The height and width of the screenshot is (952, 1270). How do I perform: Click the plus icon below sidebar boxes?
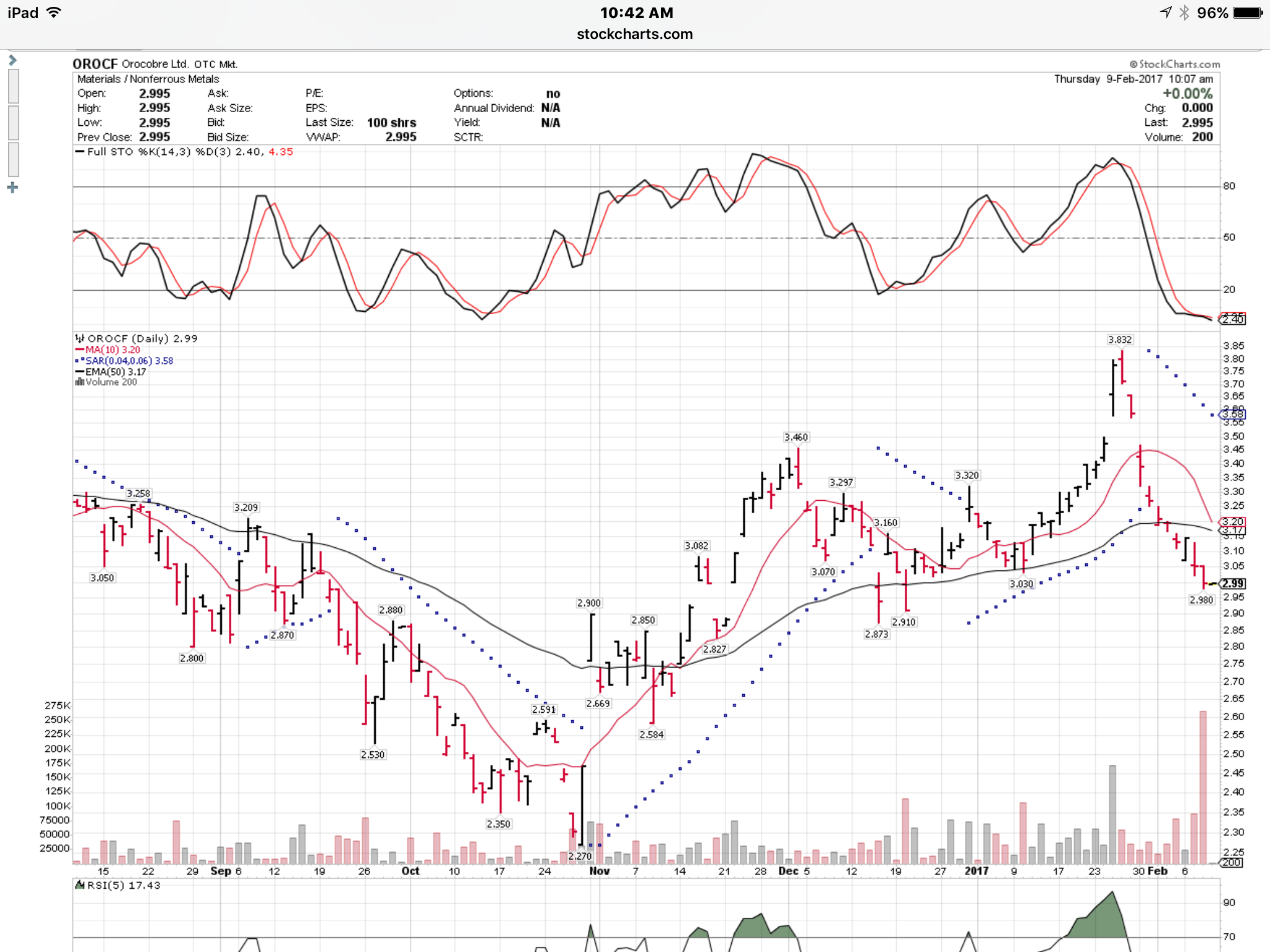[12, 188]
